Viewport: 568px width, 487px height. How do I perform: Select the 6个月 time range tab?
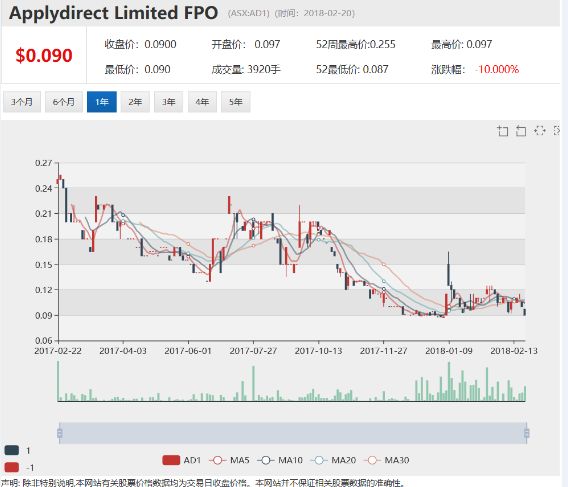(63, 102)
